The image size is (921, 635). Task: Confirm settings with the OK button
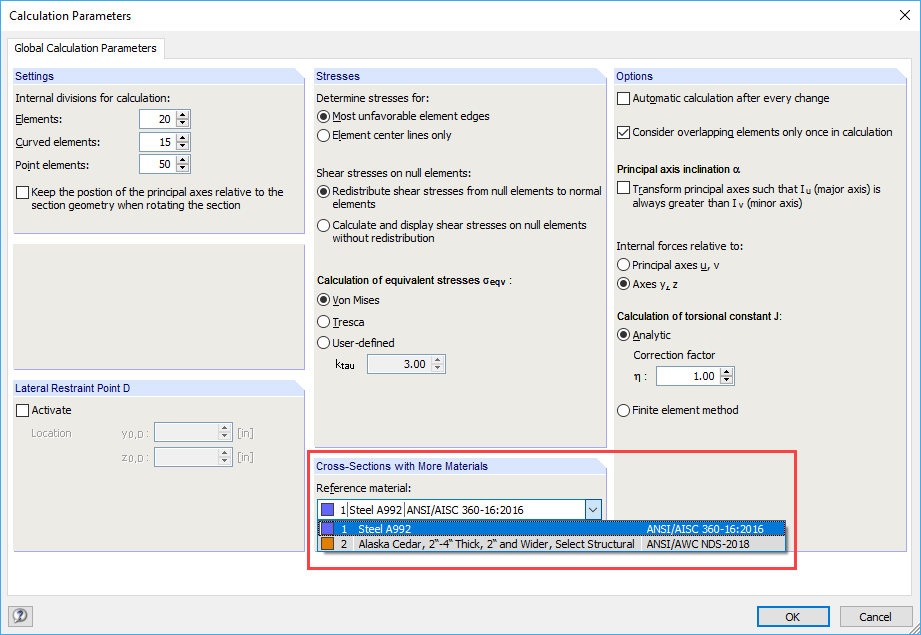coord(793,616)
